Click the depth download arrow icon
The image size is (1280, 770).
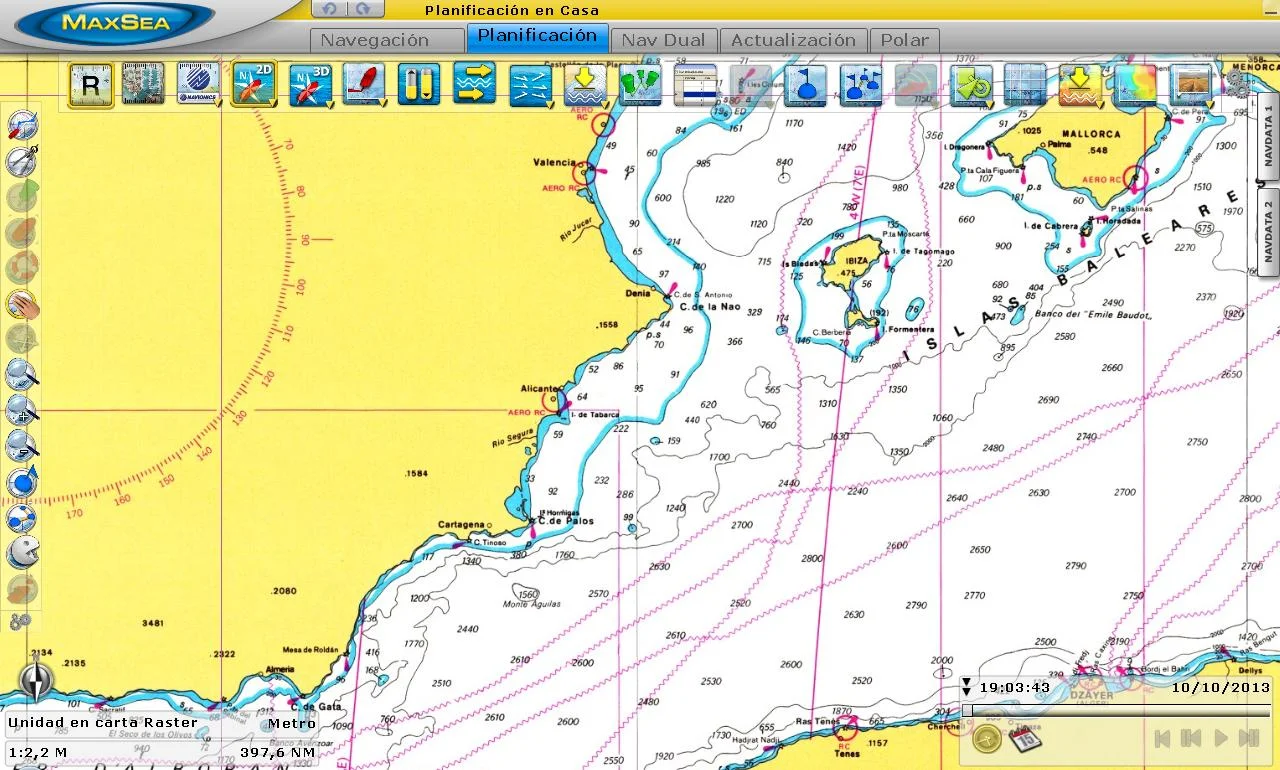click(584, 84)
